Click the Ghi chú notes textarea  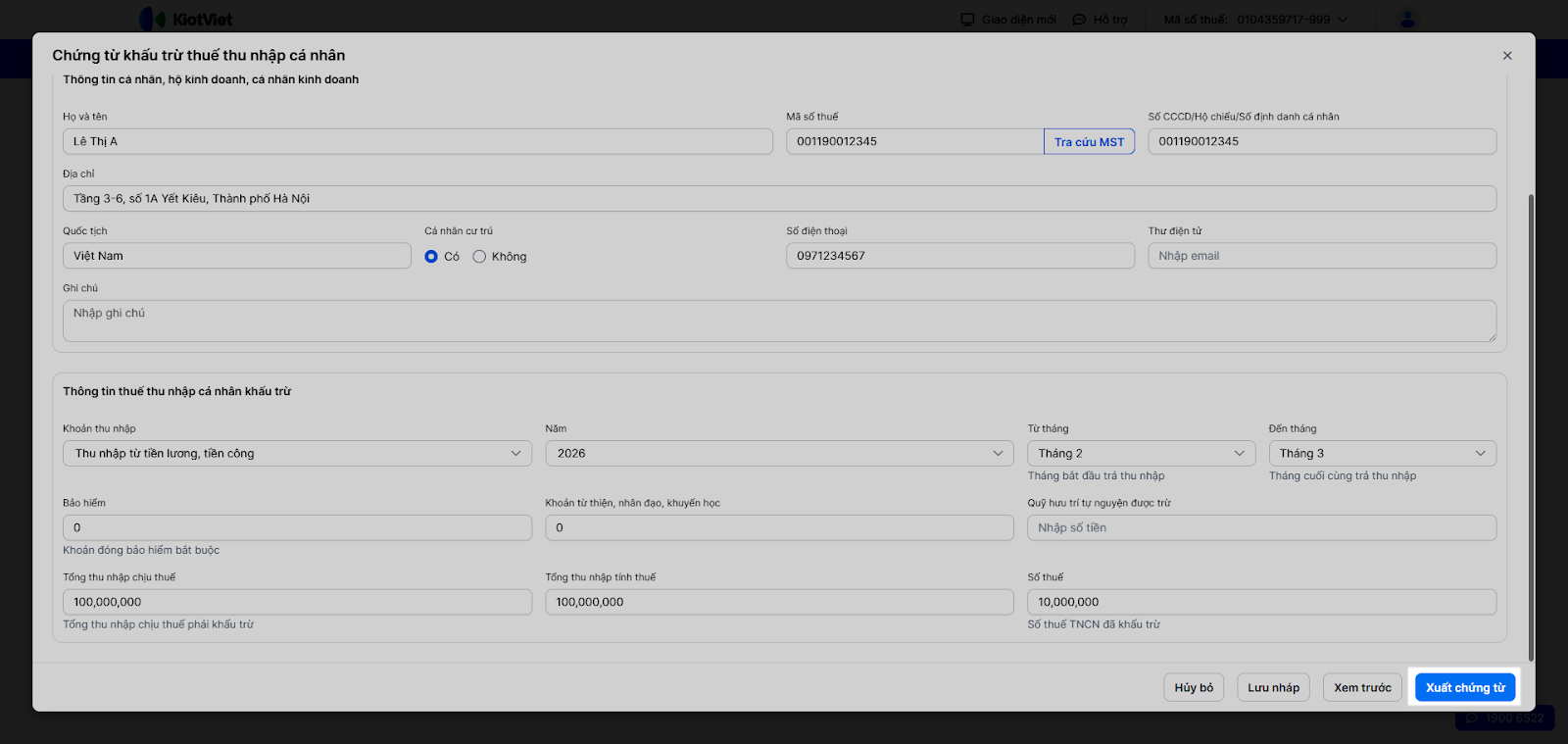pos(779,322)
